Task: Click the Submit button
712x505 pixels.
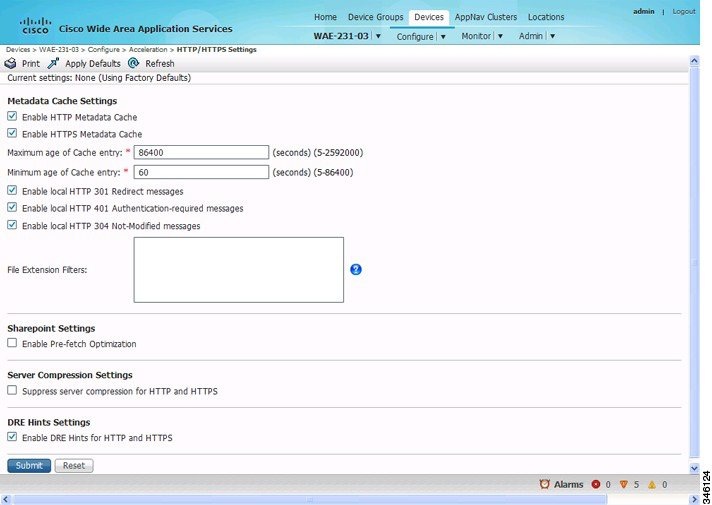Action: point(29,465)
